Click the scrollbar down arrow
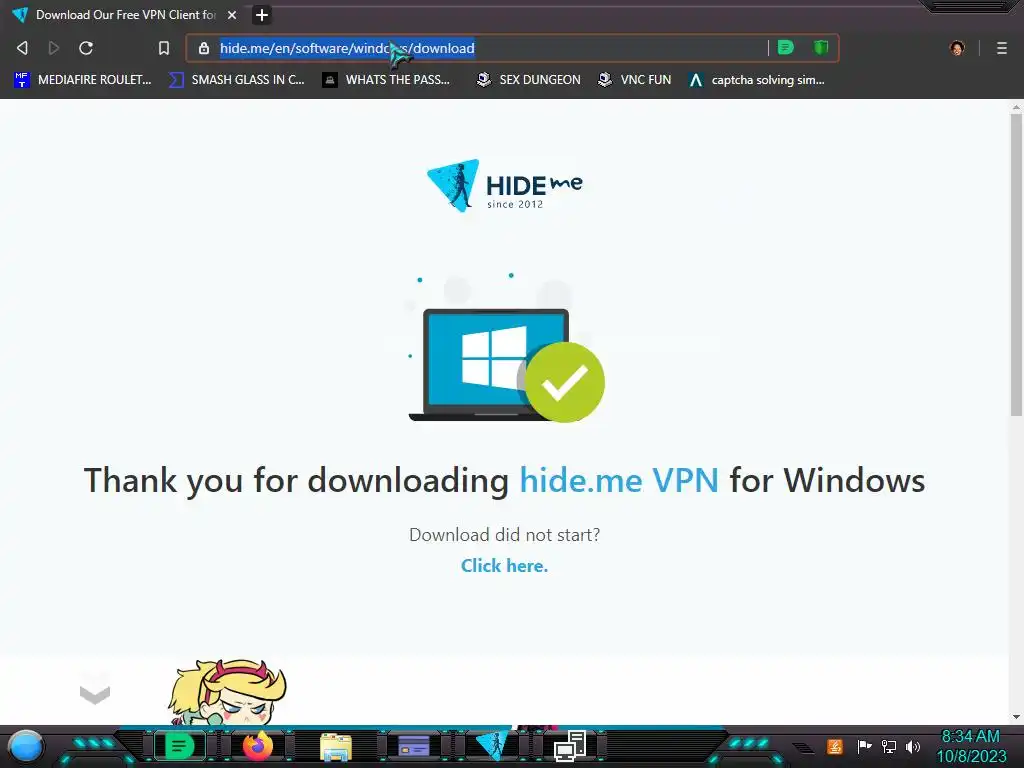Viewport: 1024px width, 768px height. (x=1016, y=717)
